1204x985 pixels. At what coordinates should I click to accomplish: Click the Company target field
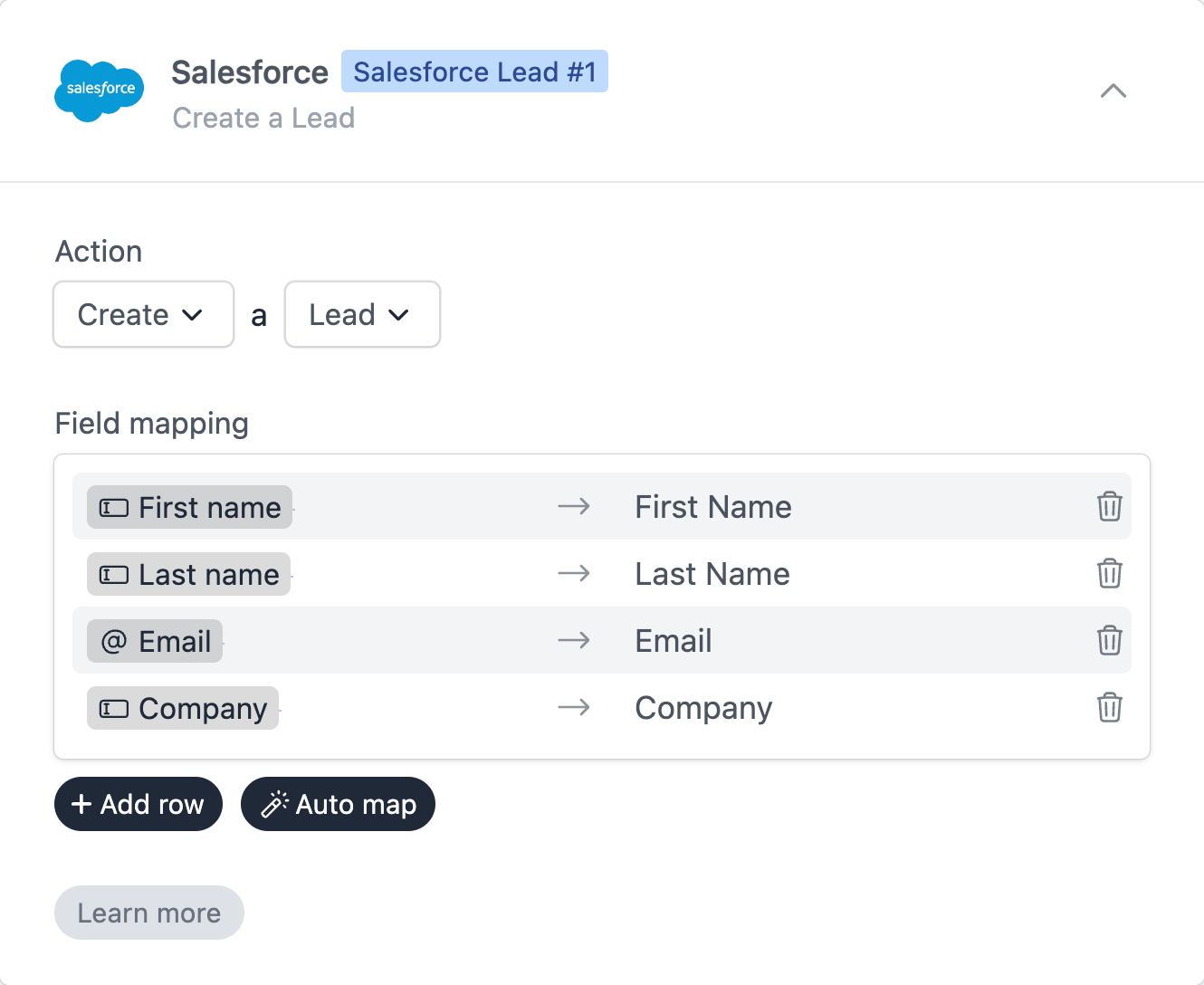[x=703, y=709]
